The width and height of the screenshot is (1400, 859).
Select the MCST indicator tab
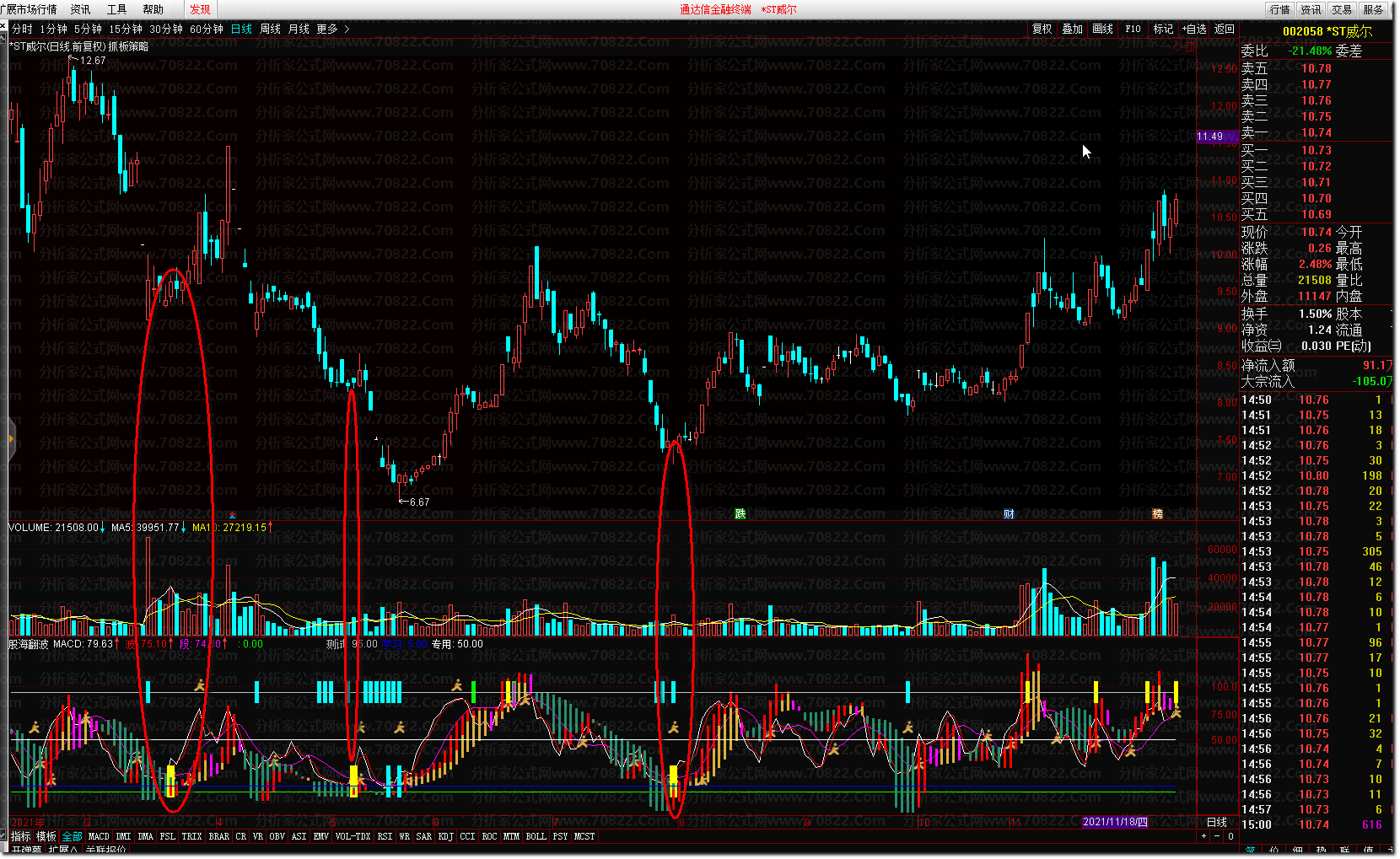point(584,836)
